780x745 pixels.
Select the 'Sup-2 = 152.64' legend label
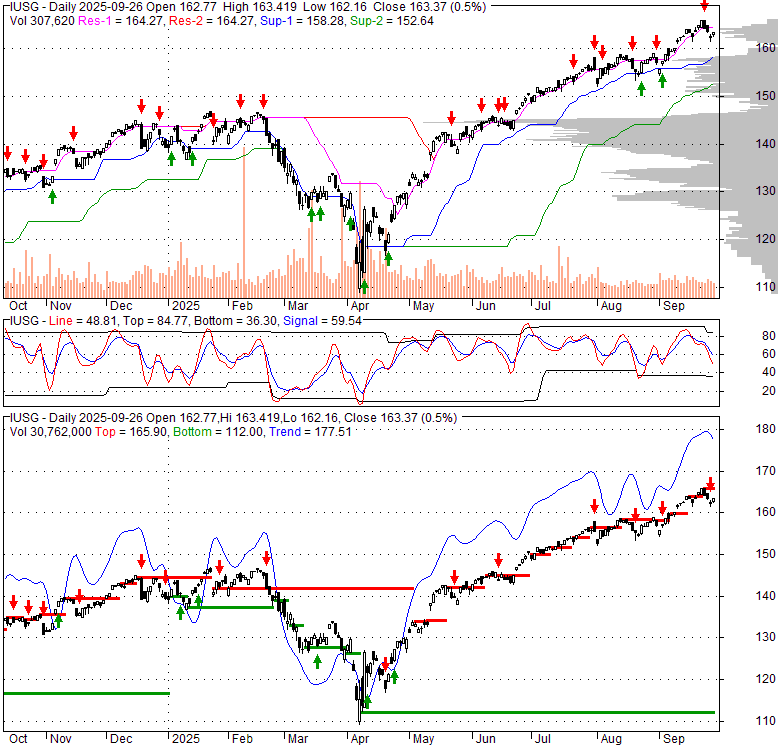click(392, 21)
